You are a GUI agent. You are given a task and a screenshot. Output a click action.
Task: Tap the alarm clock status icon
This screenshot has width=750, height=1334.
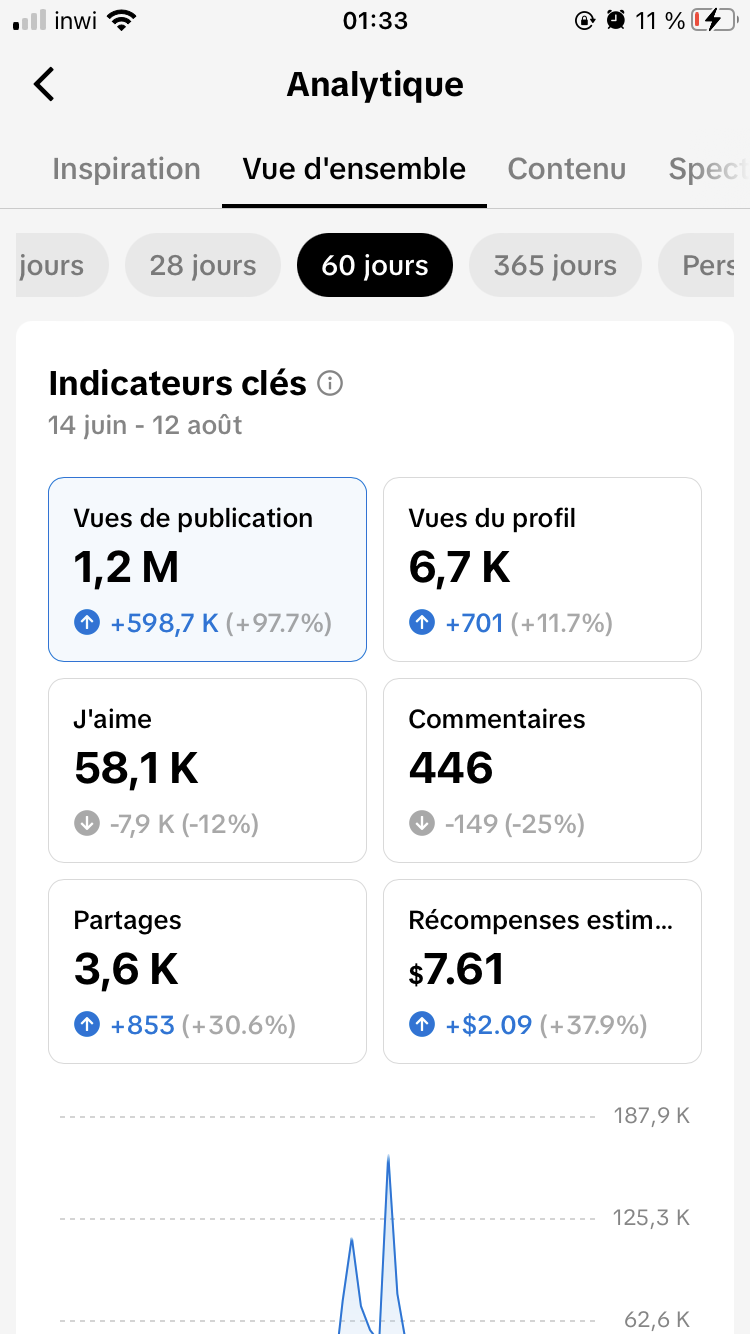pos(617,20)
